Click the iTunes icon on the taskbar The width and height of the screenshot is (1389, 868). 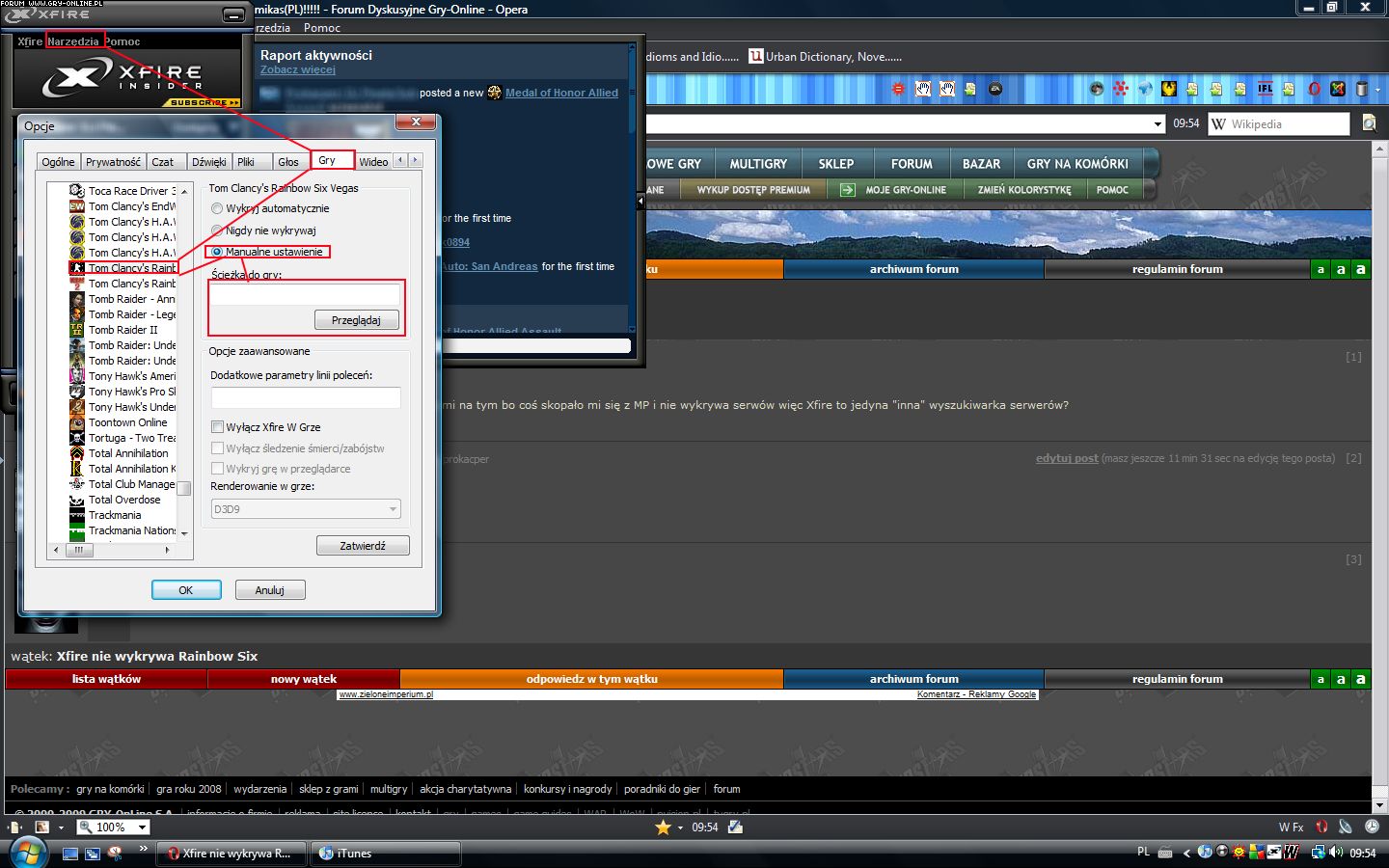point(327,854)
